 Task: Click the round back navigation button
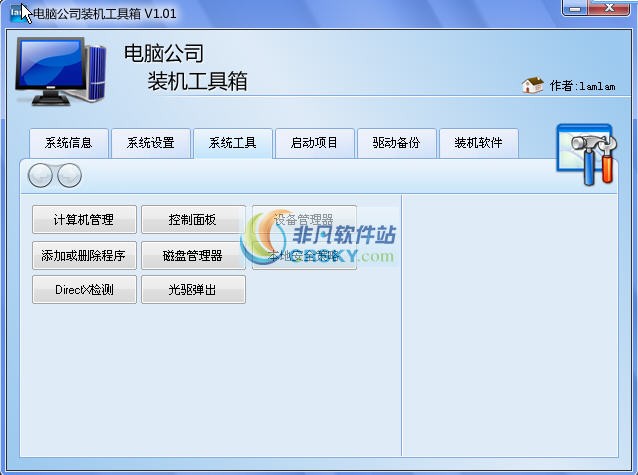tap(40, 175)
